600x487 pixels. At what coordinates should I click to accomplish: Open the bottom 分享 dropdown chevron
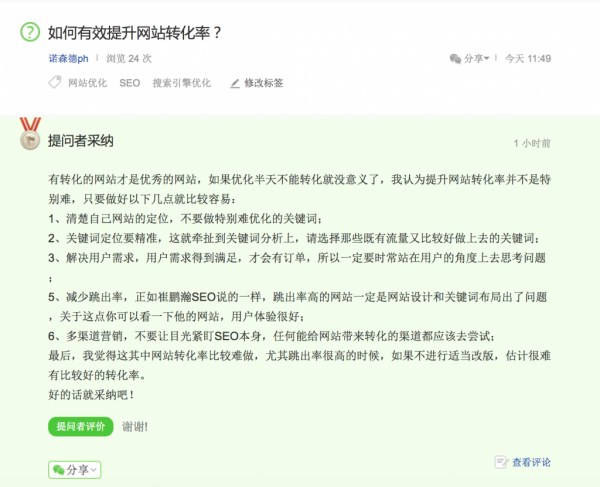(x=94, y=469)
